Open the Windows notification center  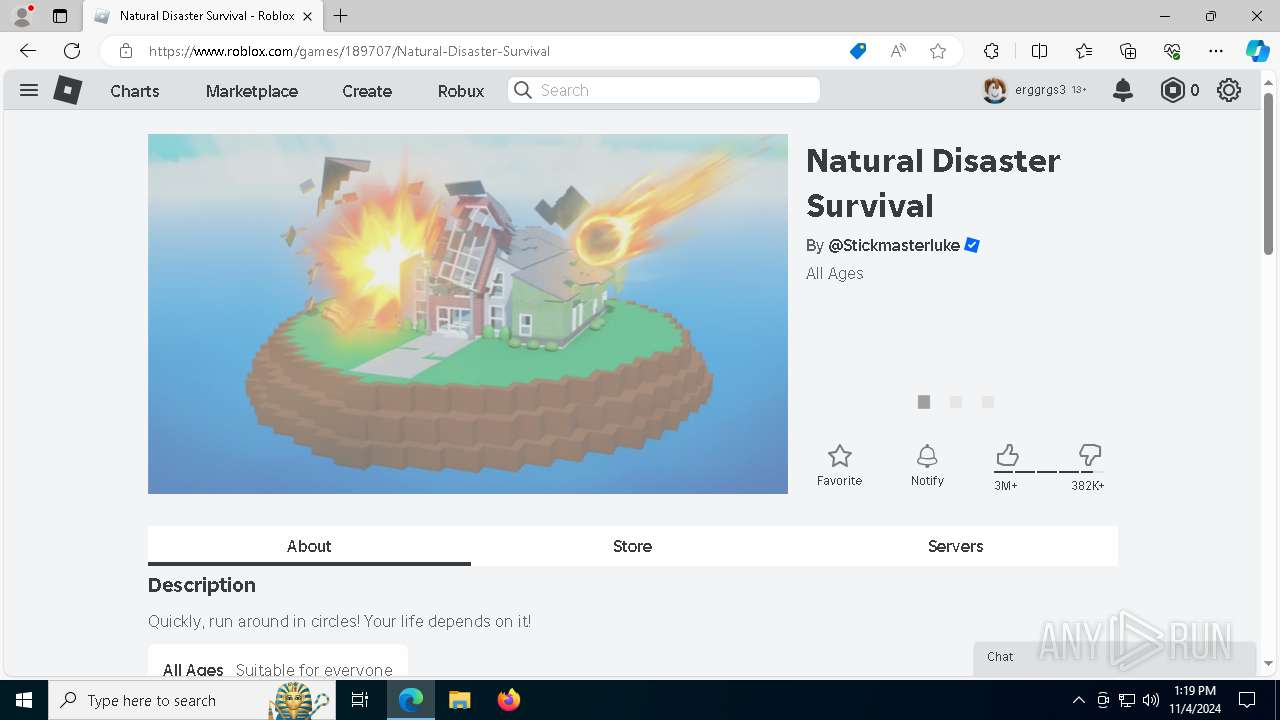[1247, 700]
